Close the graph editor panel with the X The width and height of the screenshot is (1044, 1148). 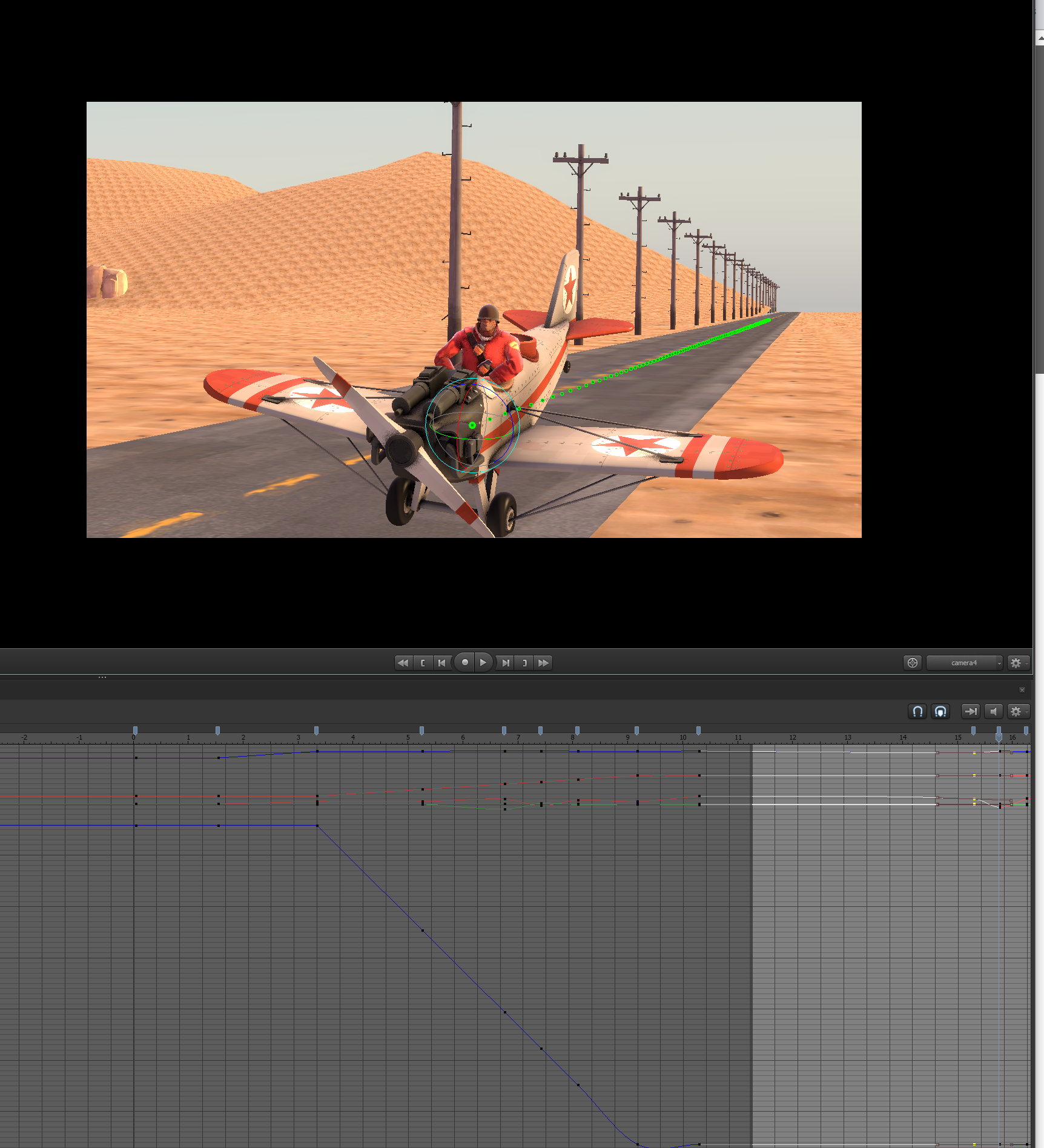pos(1022,689)
